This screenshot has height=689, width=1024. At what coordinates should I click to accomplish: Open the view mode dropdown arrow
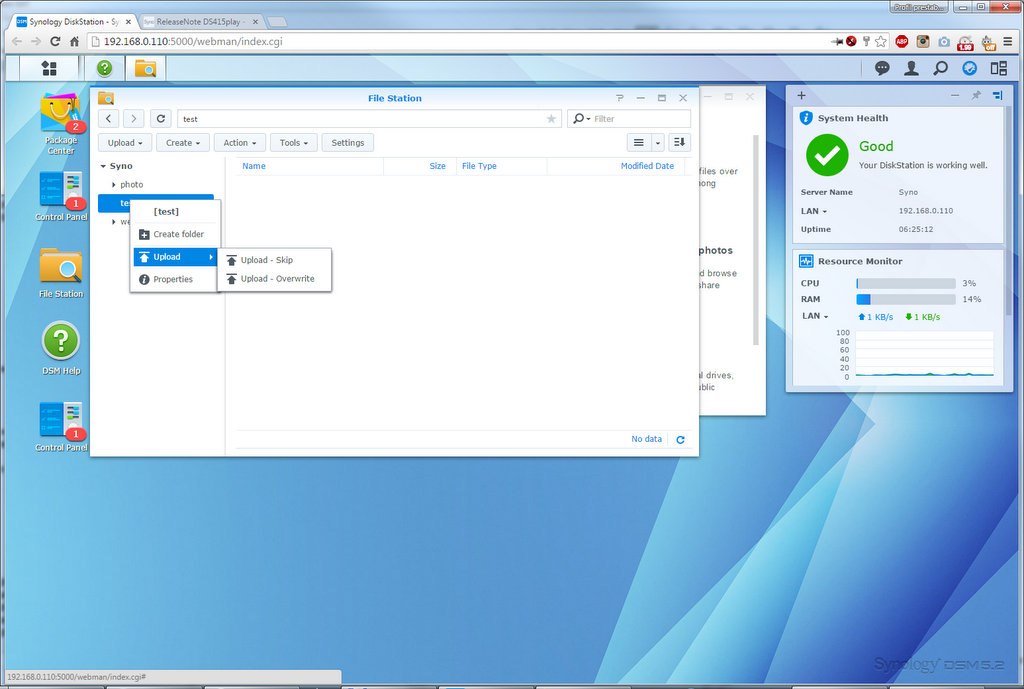tap(658, 142)
